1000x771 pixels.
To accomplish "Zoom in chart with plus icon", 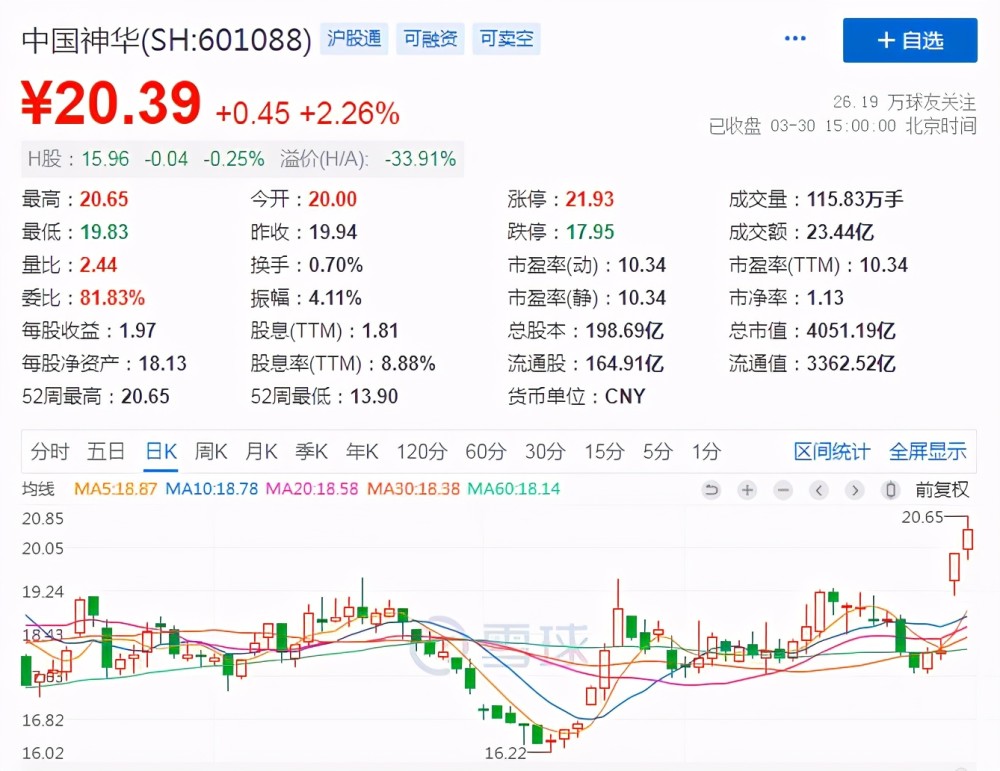I will point(747,490).
